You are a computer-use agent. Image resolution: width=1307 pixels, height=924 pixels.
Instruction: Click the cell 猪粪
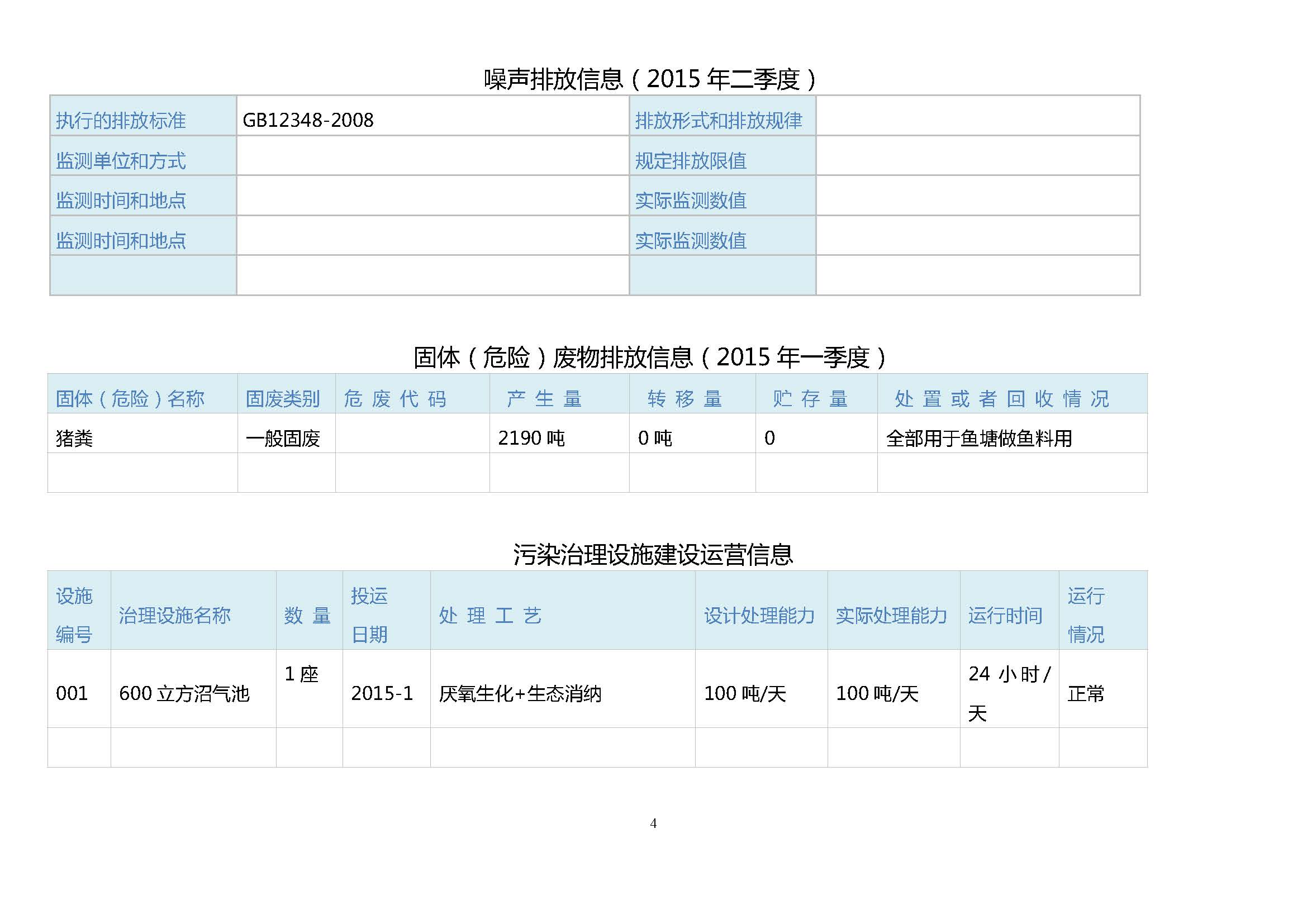pos(74,438)
